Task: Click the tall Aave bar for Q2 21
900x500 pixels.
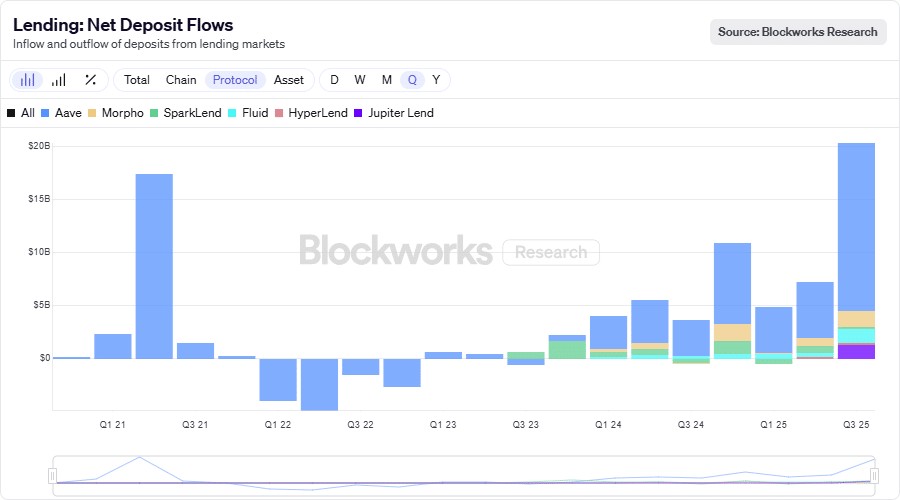Action: [x=154, y=265]
